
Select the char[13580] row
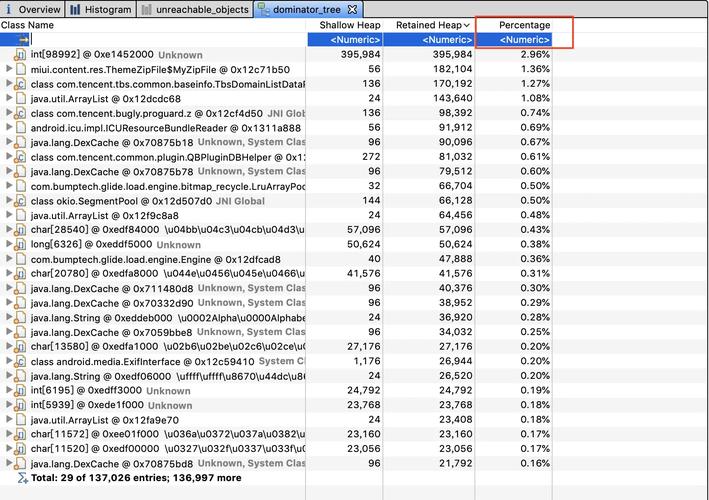tap(276, 347)
